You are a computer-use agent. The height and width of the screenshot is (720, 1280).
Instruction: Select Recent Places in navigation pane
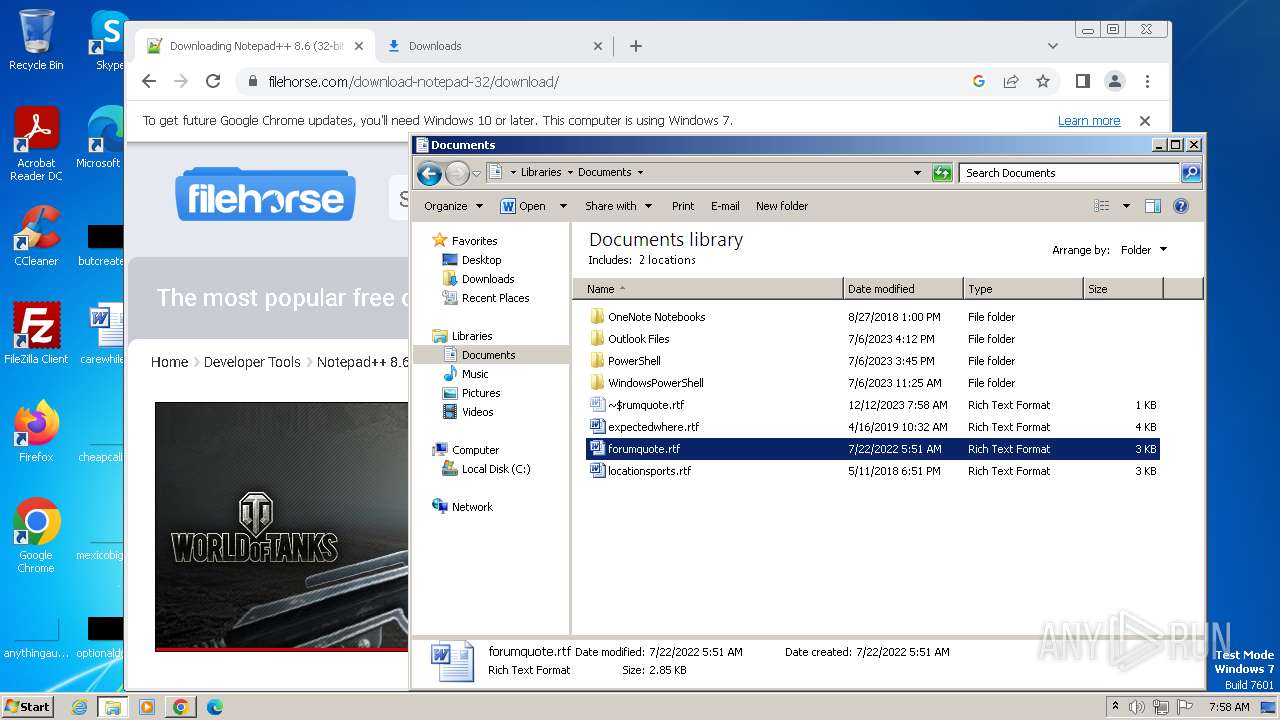point(495,298)
